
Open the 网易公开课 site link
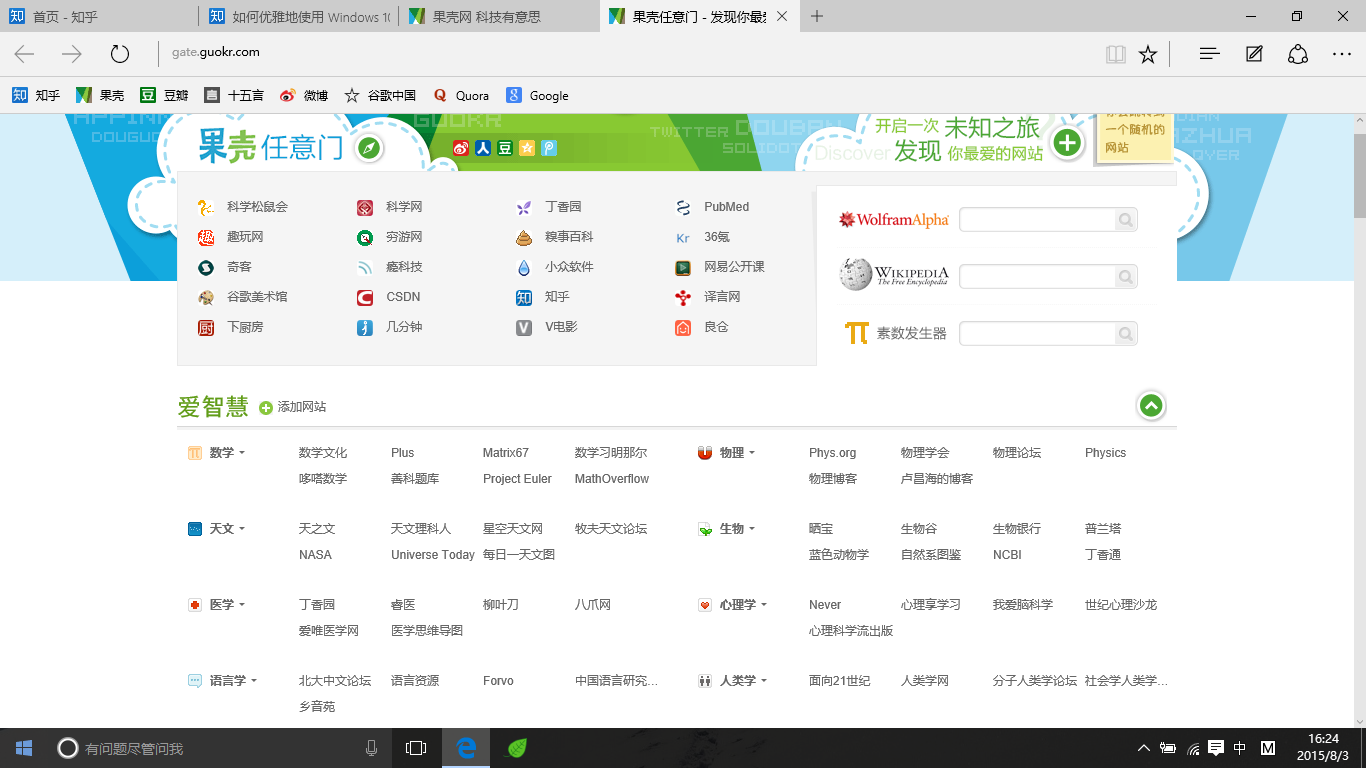[734, 267]
